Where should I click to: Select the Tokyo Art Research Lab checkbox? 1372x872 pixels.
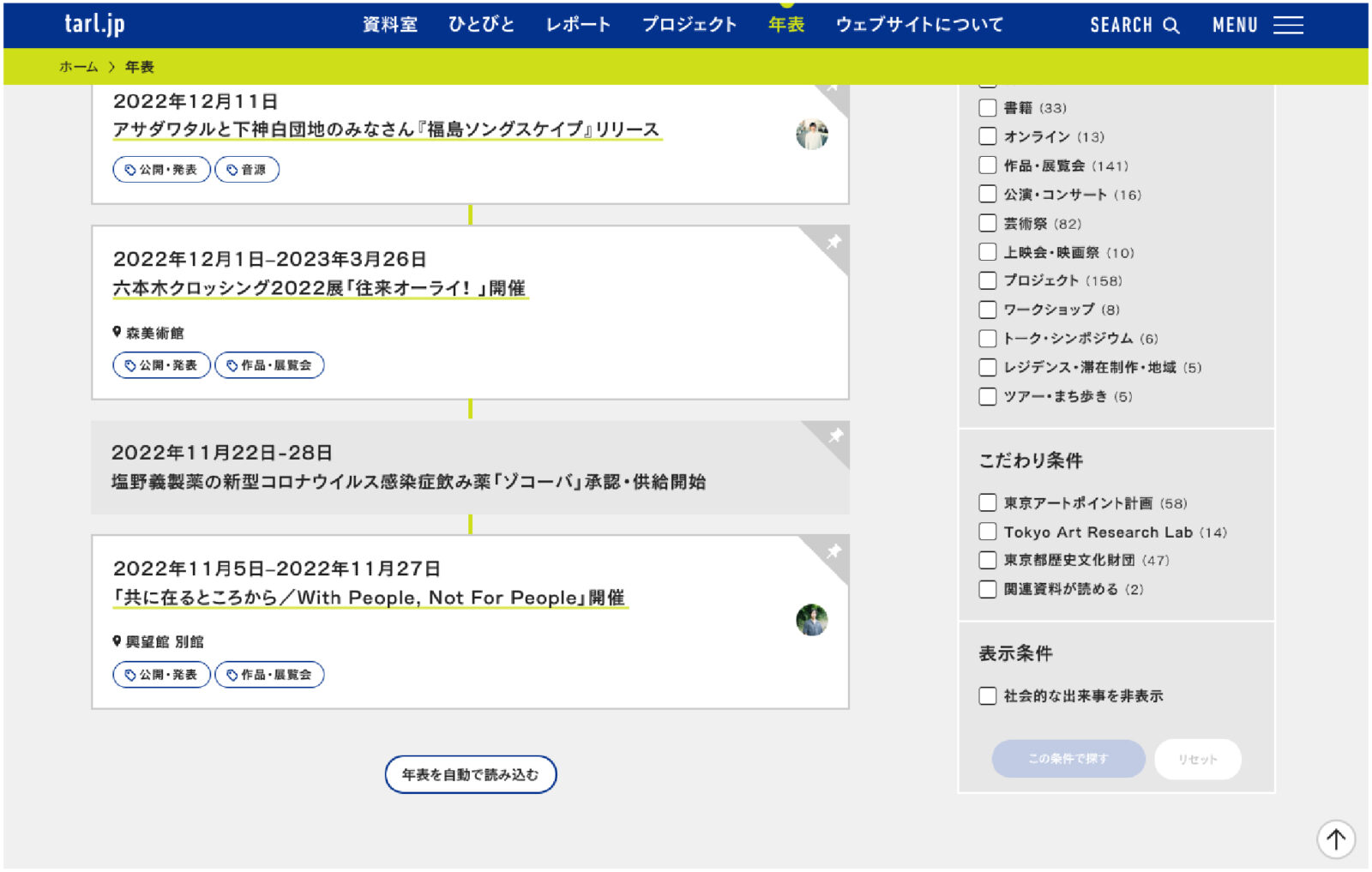[x=988, y=532]
